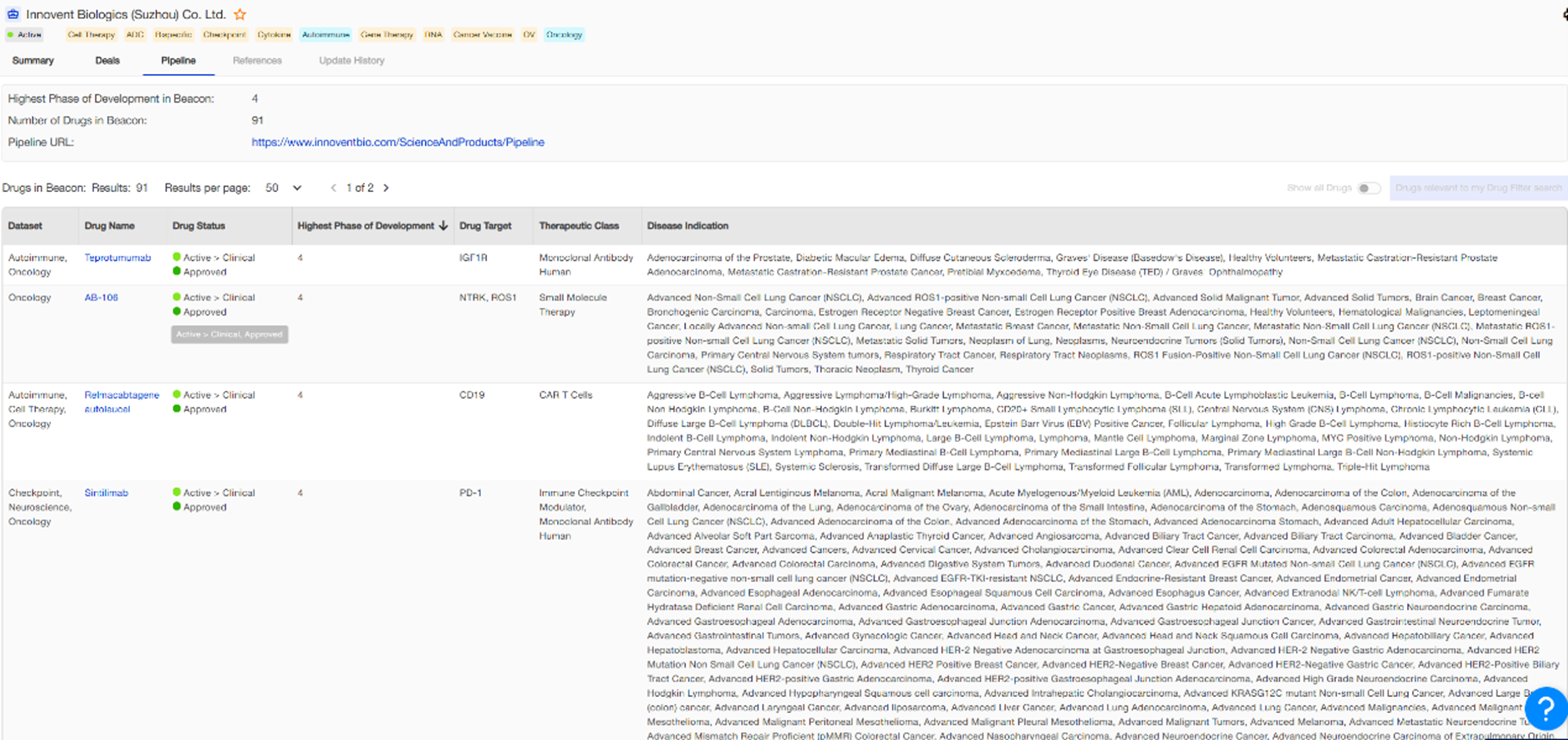The image size is (1568, 740).
Task: Go to the previous results page arrow
Action: point(334,188)
